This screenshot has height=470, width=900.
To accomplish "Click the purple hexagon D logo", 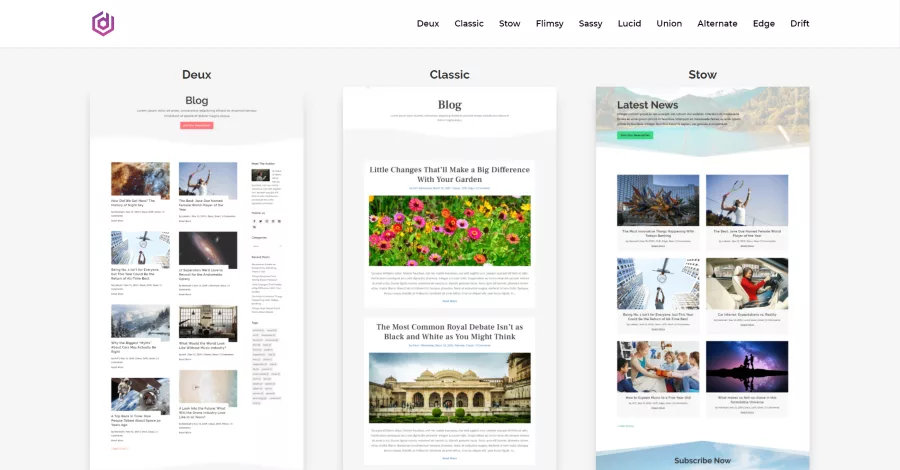I will pyautogui.click(x=103, y=24).
